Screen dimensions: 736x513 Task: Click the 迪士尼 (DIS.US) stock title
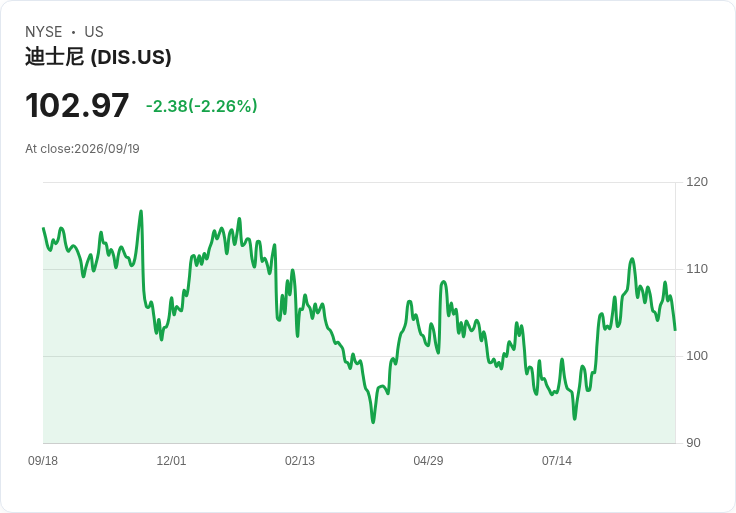point(98,57)
